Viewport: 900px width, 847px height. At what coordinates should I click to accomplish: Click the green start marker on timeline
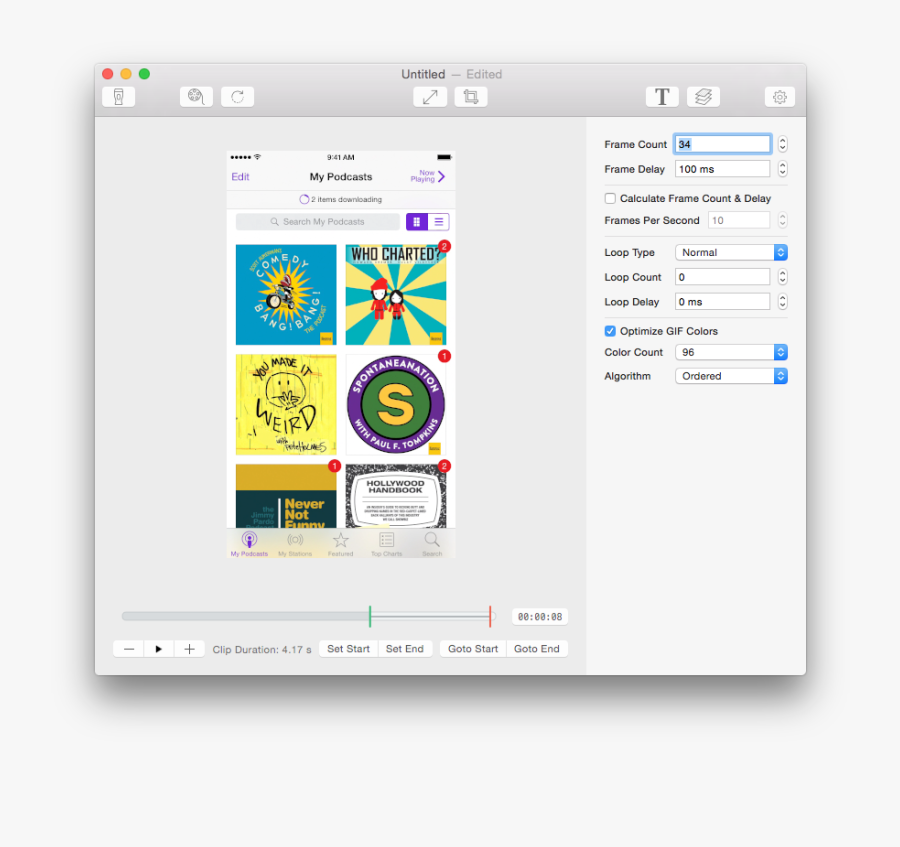coord(370,617)
